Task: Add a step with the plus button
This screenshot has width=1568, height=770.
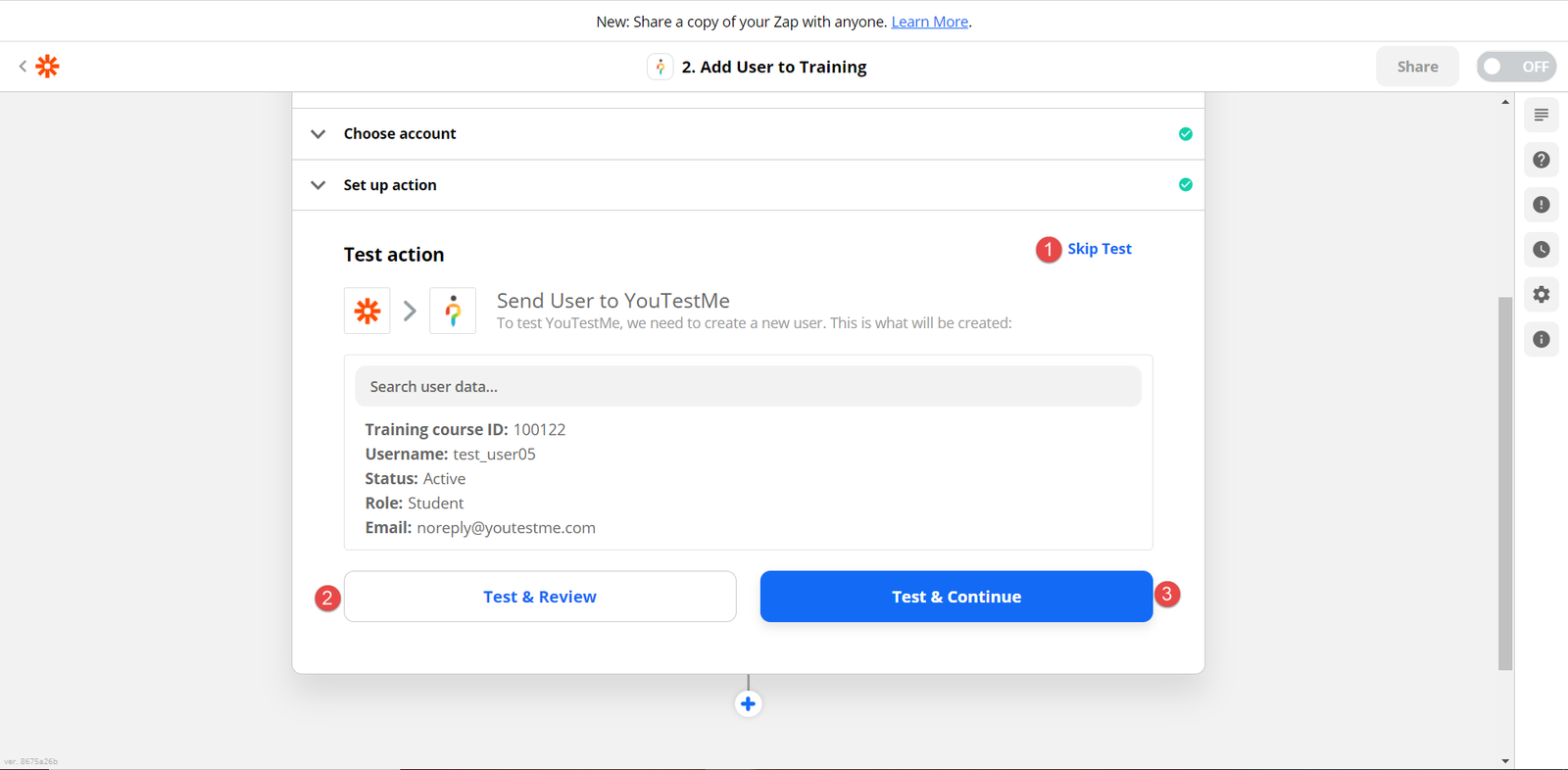Action: pyautogui.click(x=748, y=703)
